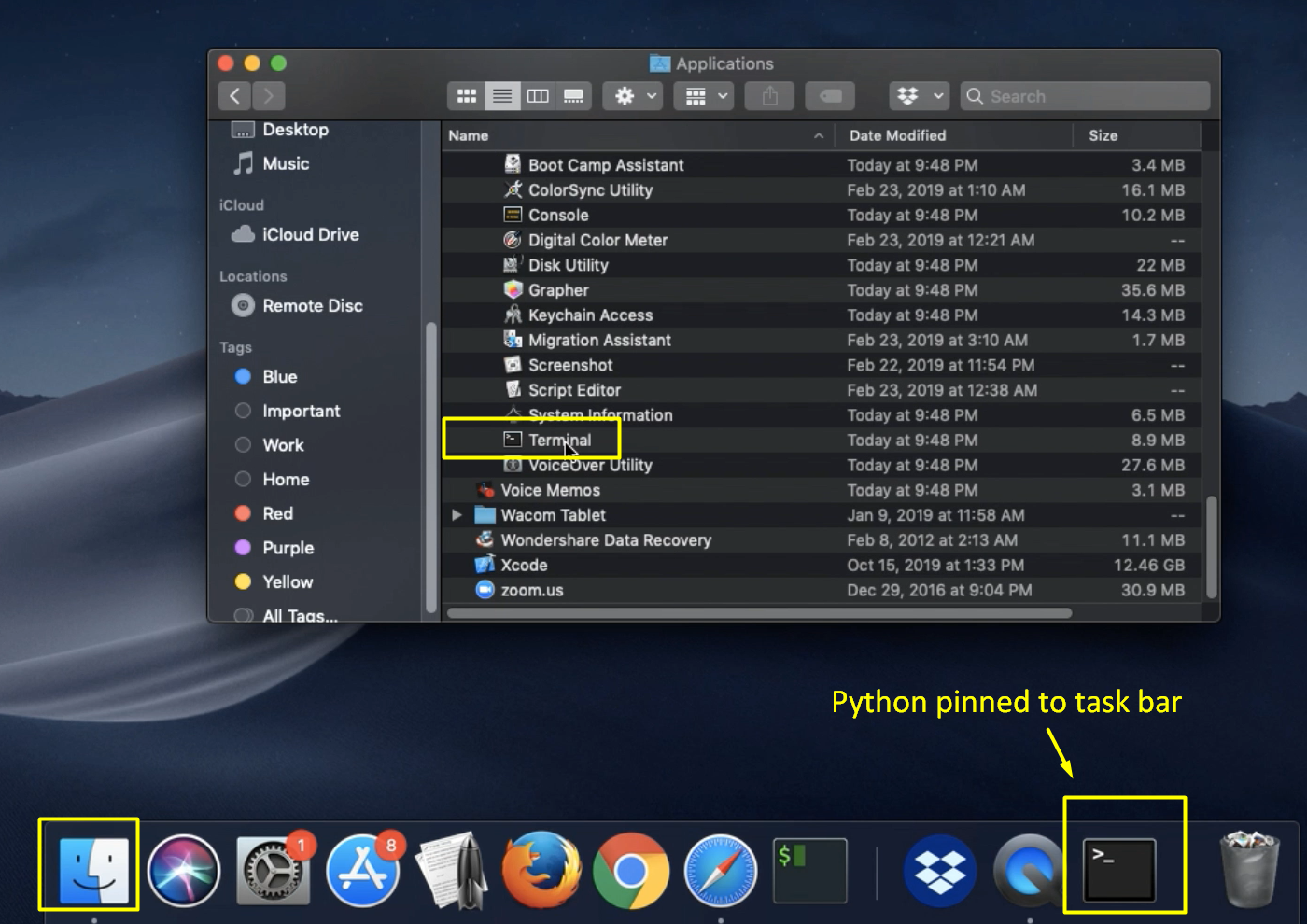Open Safari from the Dock
Screen dimensions: 1307x924
point(720,870)
